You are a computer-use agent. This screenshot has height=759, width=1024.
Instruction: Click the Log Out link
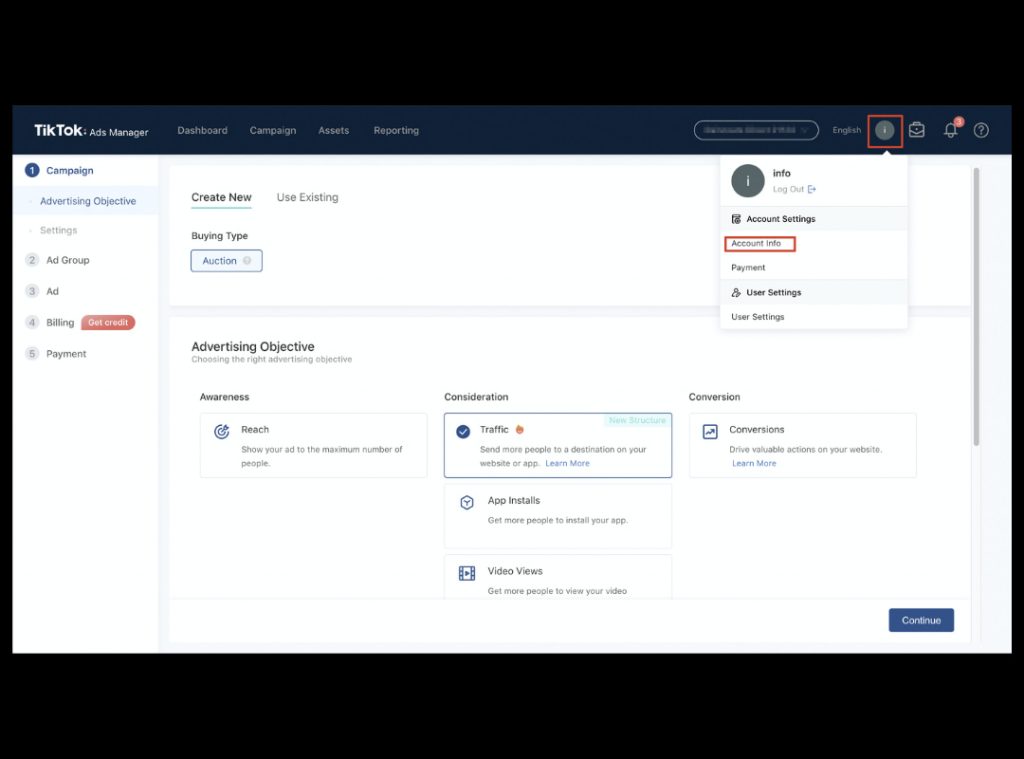click(x=788, y=189)
